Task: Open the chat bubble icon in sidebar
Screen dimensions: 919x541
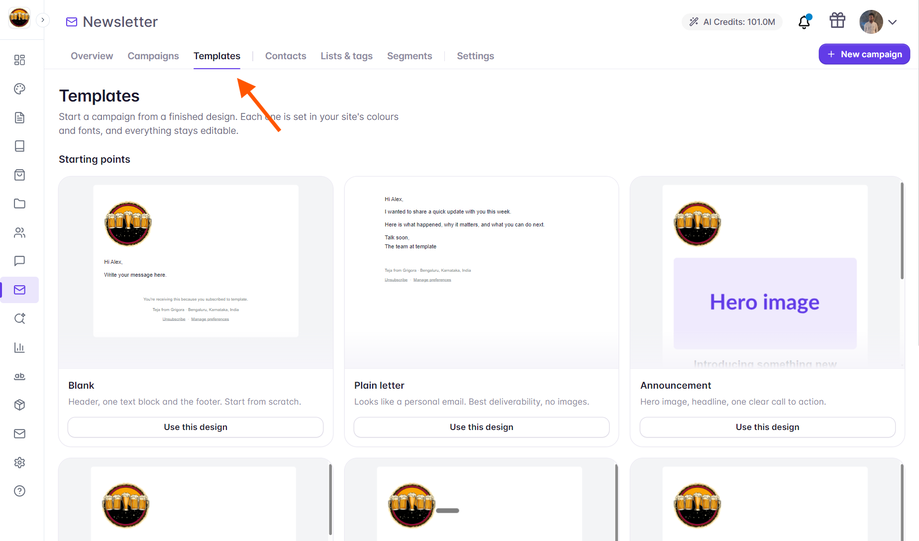Action: [x=19, y=261]
